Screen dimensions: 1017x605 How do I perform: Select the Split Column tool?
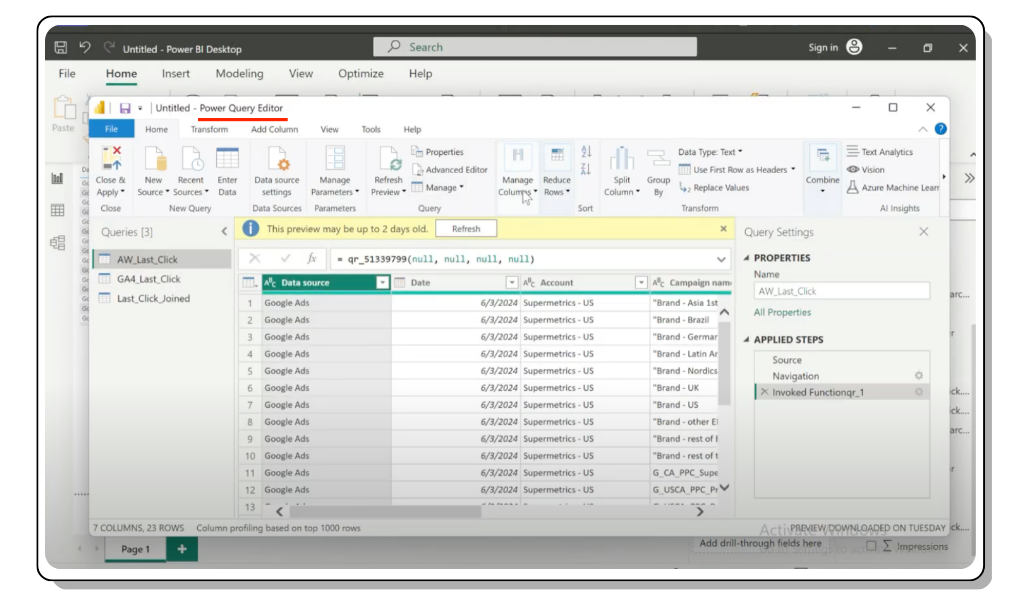click(622, 160)
